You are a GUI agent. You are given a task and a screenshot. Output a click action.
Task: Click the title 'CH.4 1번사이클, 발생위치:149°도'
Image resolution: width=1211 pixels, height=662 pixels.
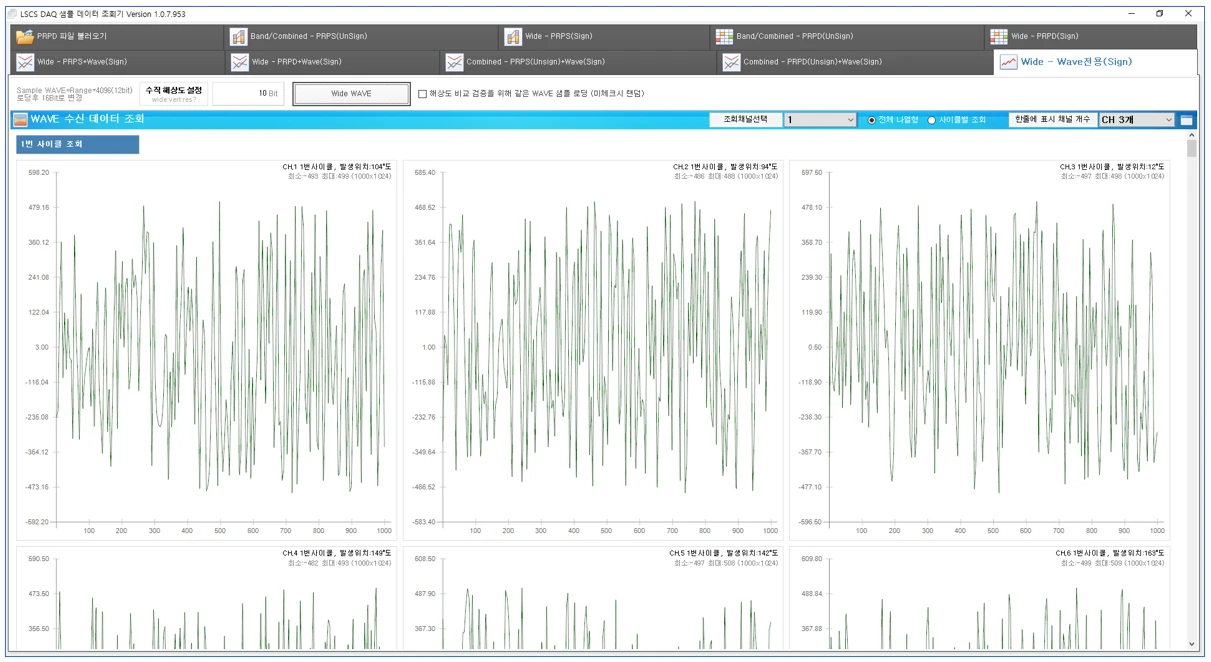click(x=338, y=553)
